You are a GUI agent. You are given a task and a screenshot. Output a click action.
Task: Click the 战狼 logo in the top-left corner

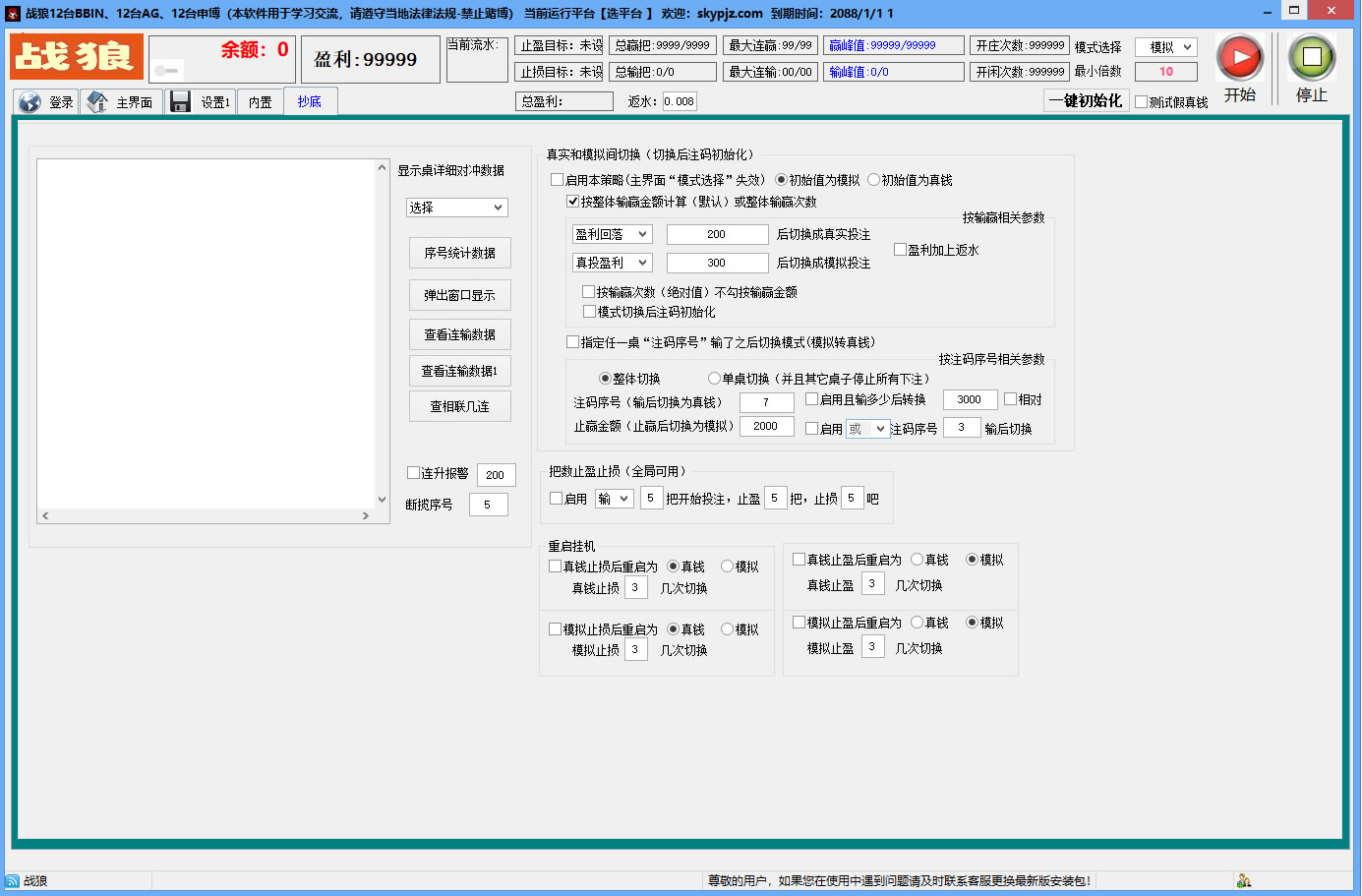(x=76, y=57)
